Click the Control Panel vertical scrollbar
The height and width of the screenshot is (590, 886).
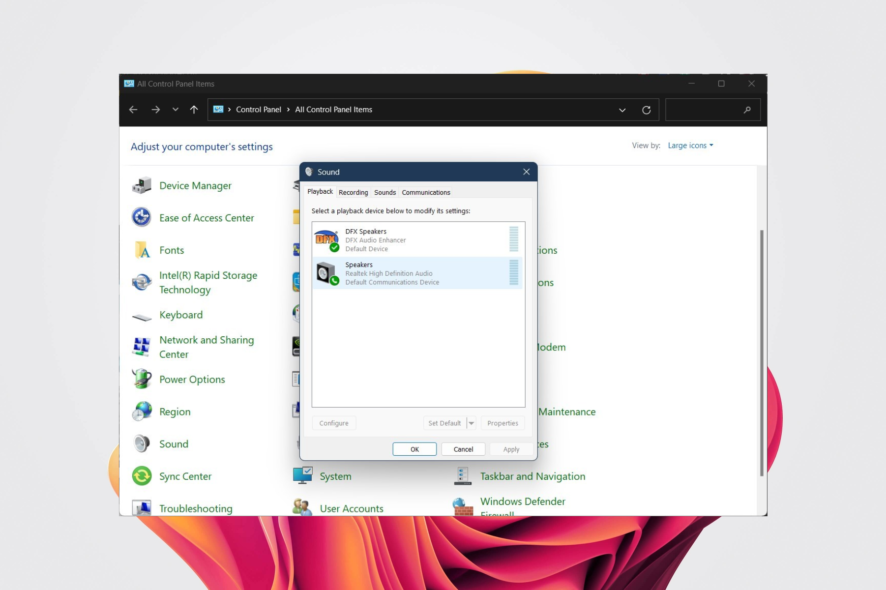click(x=762, y=353)
